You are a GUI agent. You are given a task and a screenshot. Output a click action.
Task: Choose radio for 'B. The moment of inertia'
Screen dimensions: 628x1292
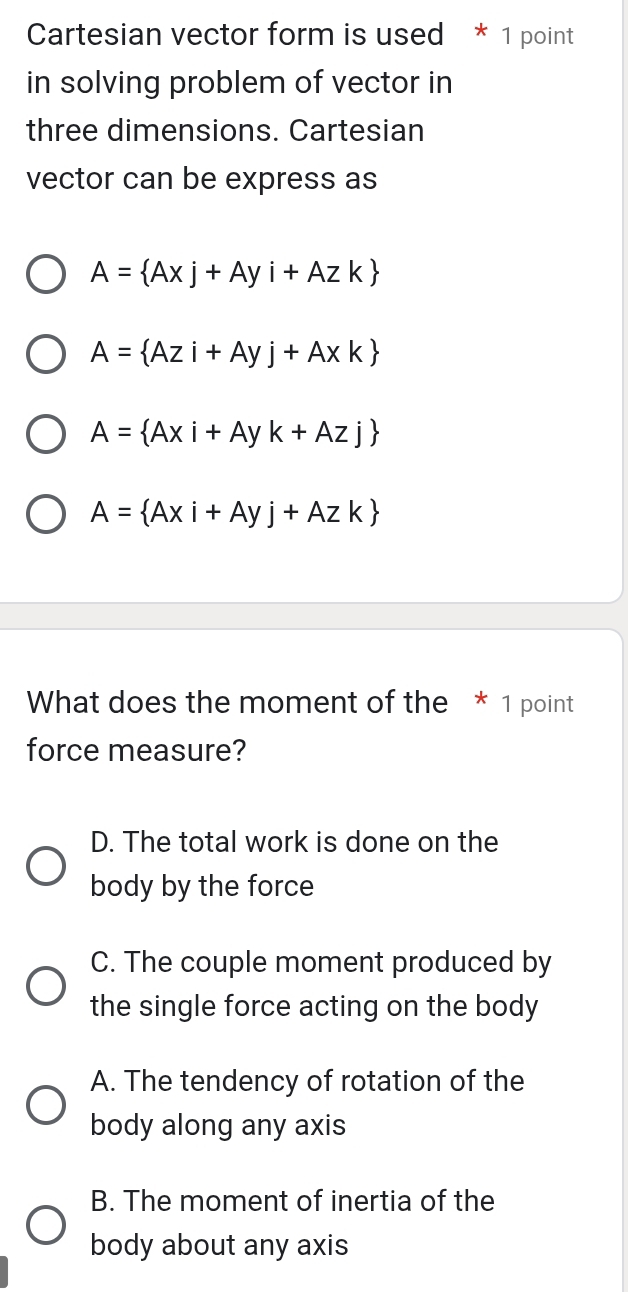point(45,1223)
